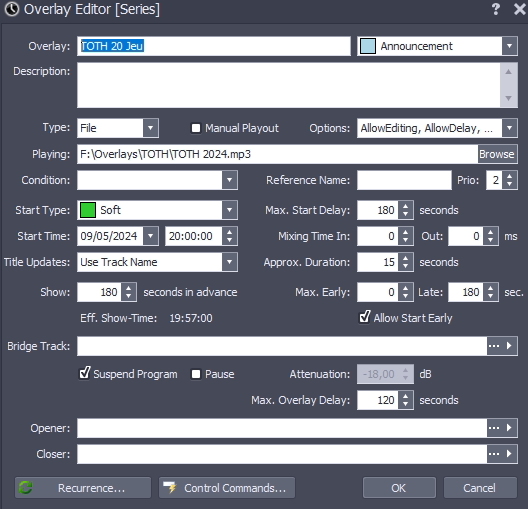Decrease the Start Time 20:00:00 spinner
Image resolution: width=528 pixels, height=509 pixels.
pos(230,240)
